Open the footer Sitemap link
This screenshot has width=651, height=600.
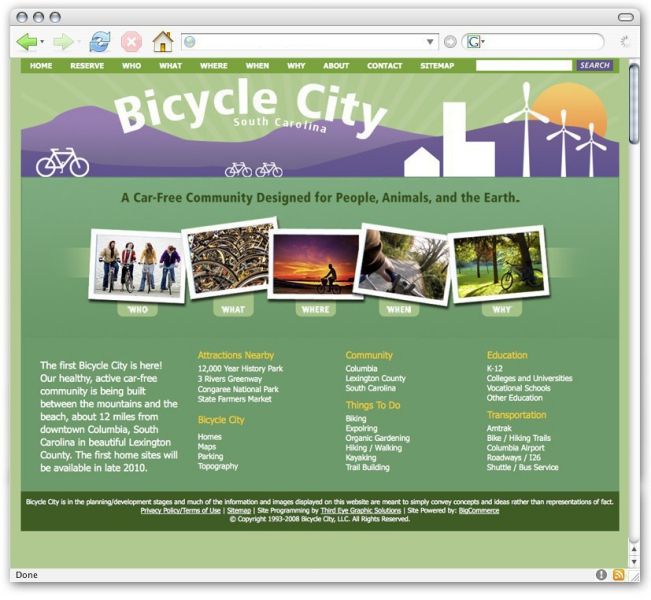(239, 510)
